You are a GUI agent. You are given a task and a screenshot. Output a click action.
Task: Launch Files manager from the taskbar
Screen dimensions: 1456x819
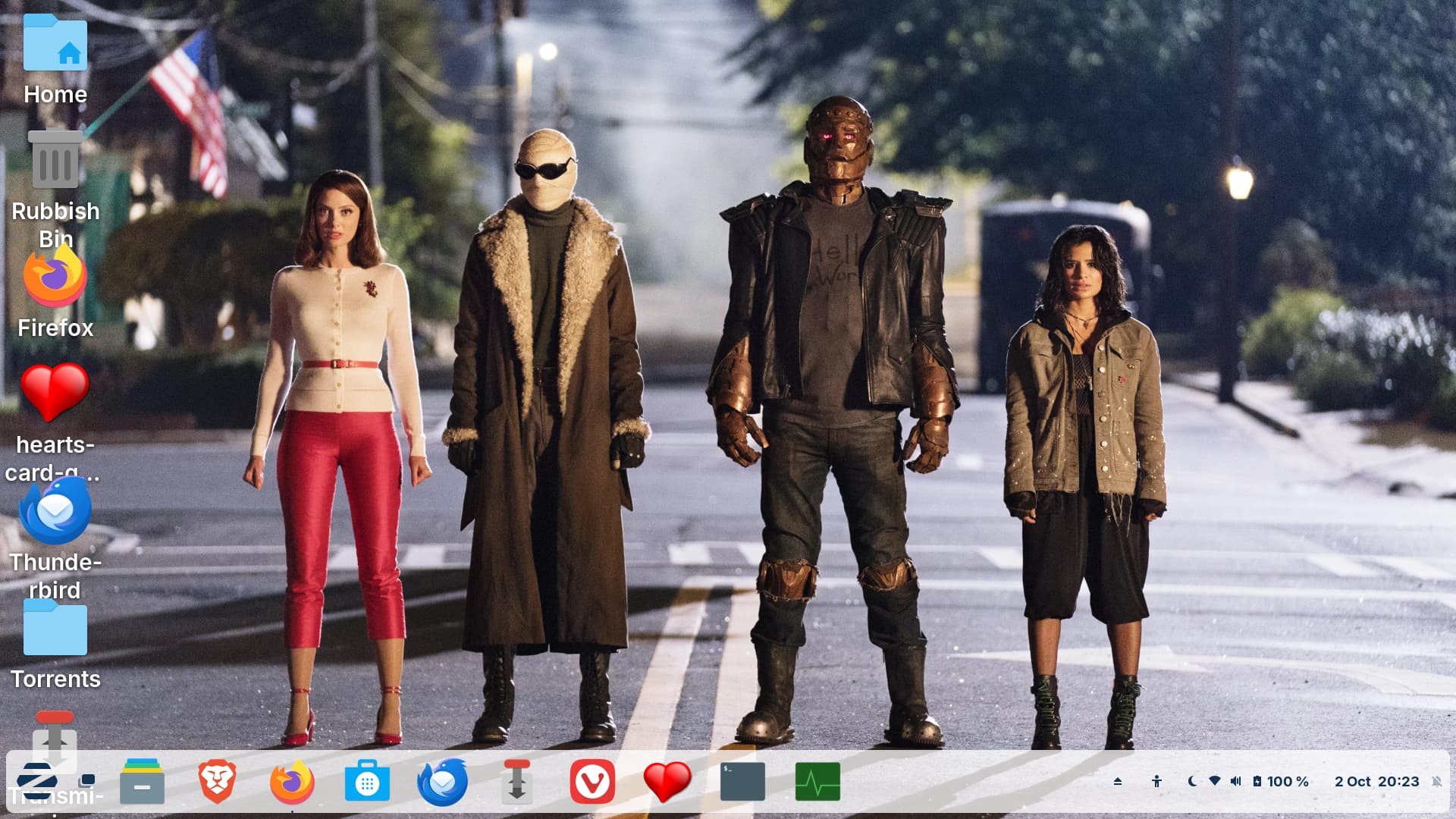click(142, 782)
